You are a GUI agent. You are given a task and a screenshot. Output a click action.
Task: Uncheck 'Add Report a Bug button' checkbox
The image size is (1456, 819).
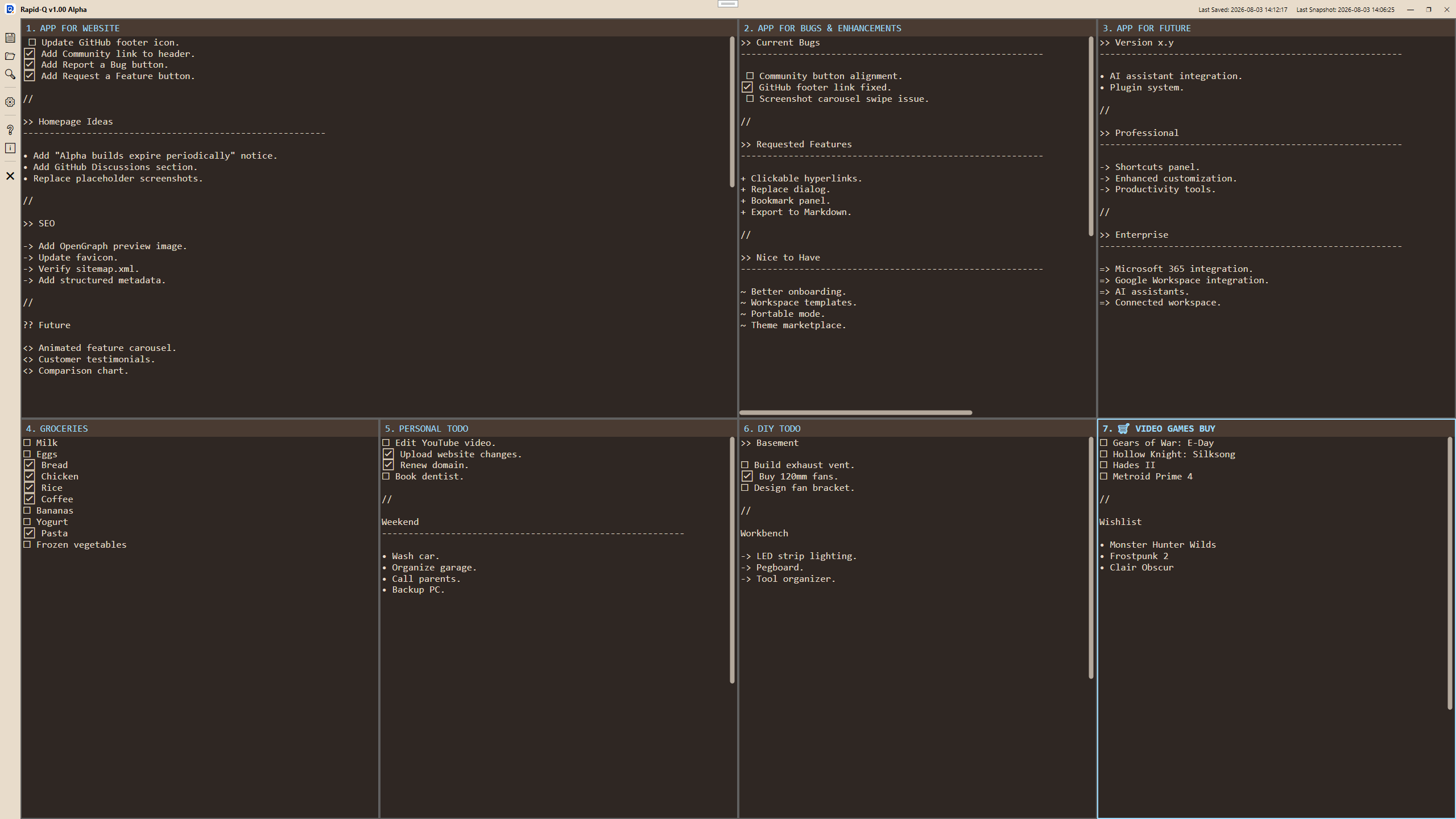point(30,65)
